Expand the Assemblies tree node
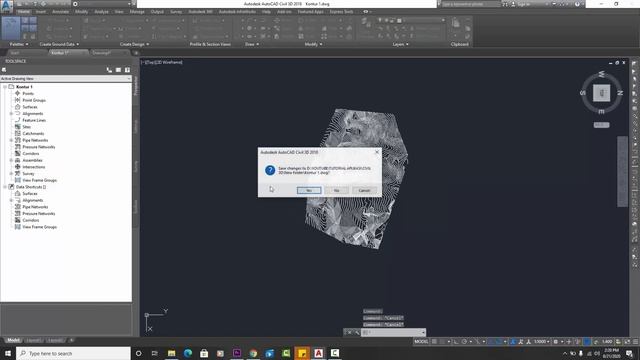 tap(11, 160)
